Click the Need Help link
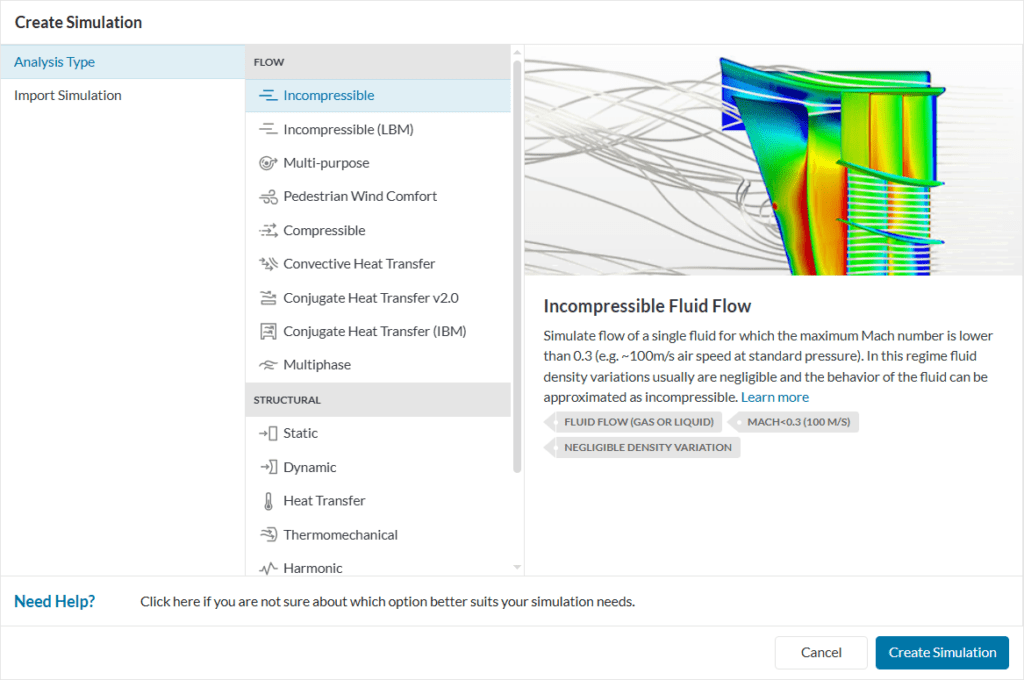The image size is (1024, 680). pyautogui.click(x=54, y=601)
